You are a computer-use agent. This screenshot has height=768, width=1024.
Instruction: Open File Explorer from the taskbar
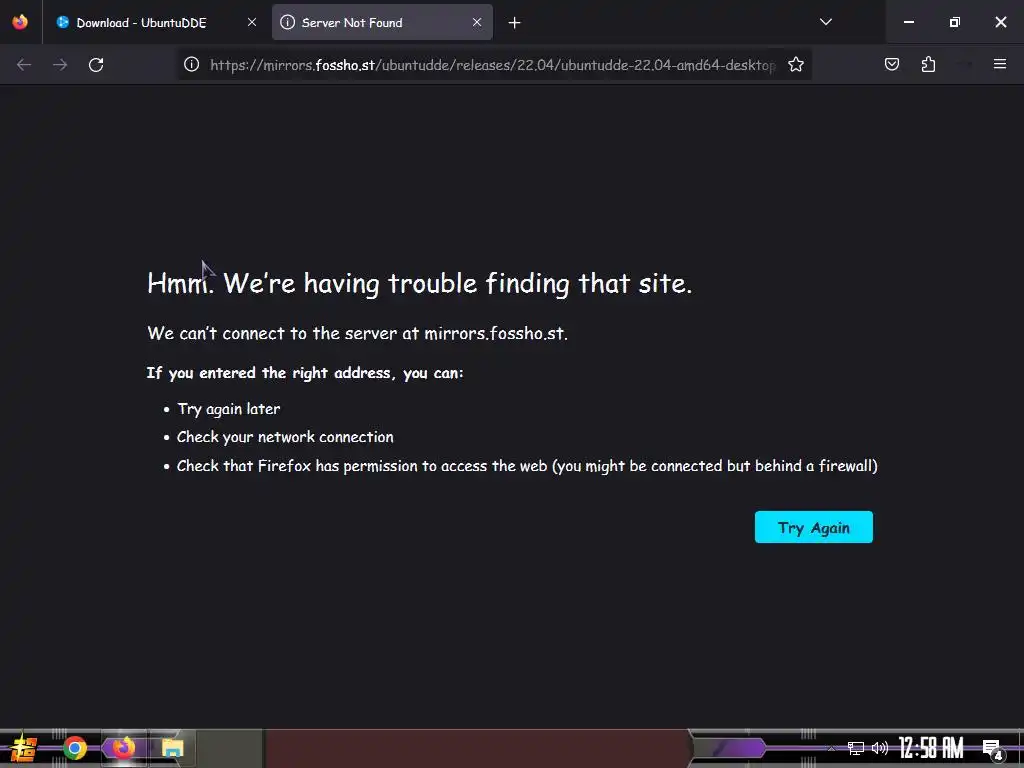click(x=172, y=748)
